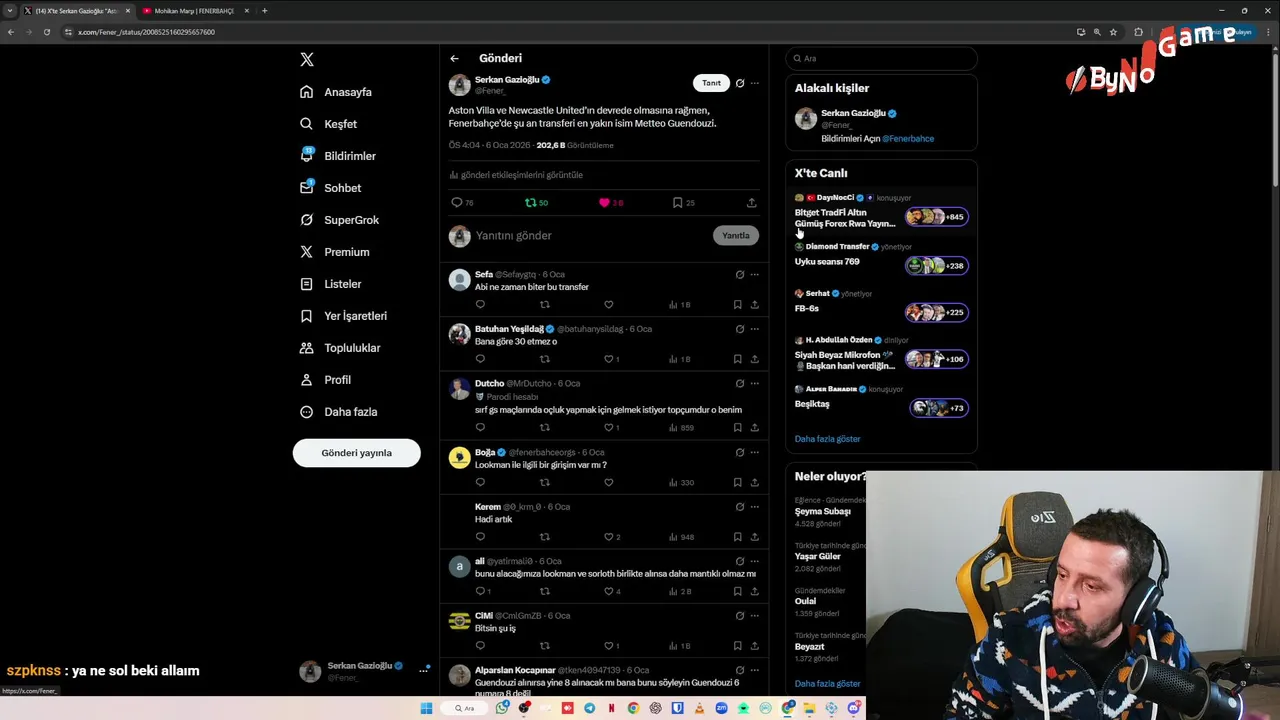Viewport: 1280px width, 720px height.
Task: Open Anasayfa from the sidebar
Action: tap(336, 92)
